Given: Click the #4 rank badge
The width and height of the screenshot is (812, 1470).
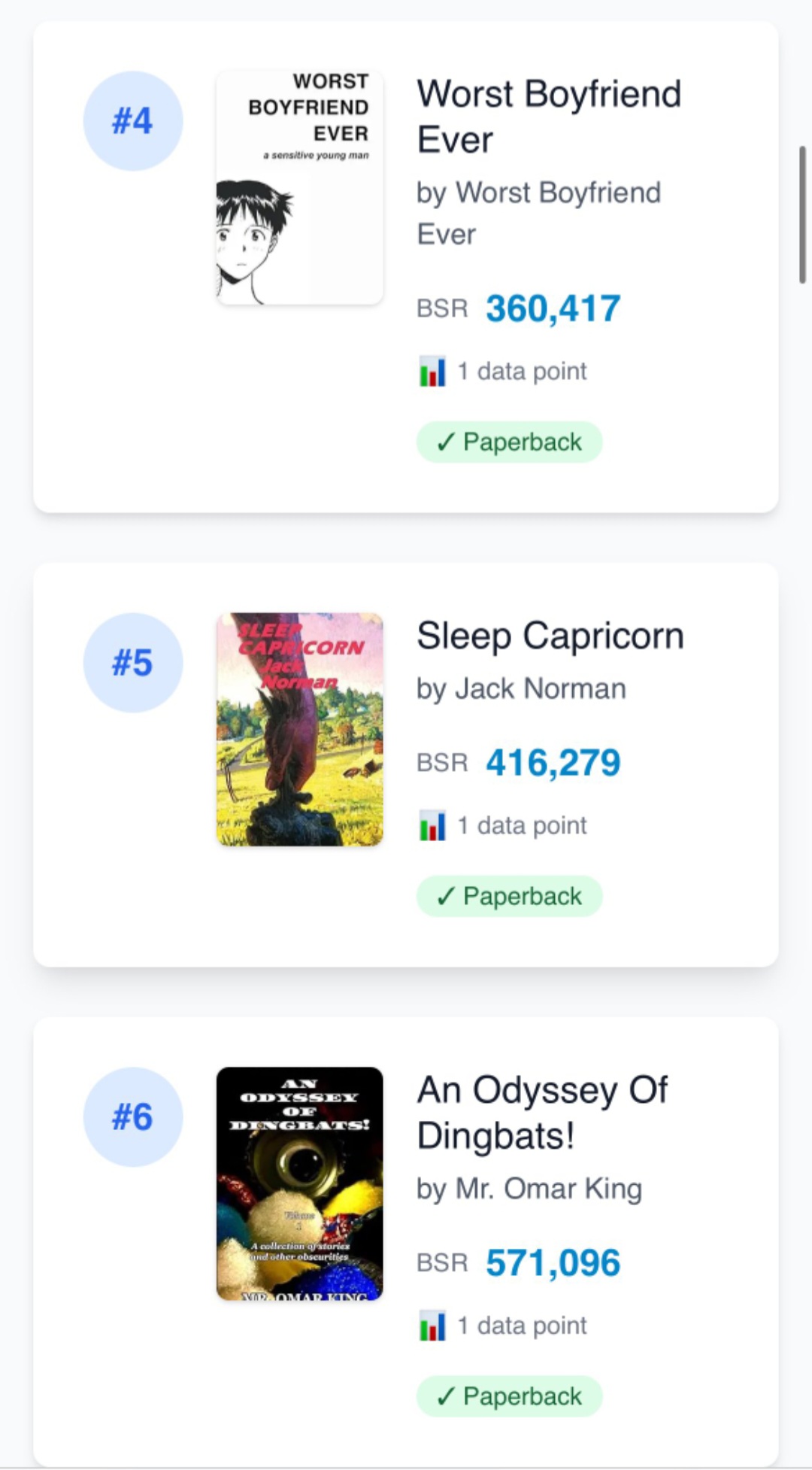Looking at the screenshot, I should pyautogui.click(x=133, y=121).
